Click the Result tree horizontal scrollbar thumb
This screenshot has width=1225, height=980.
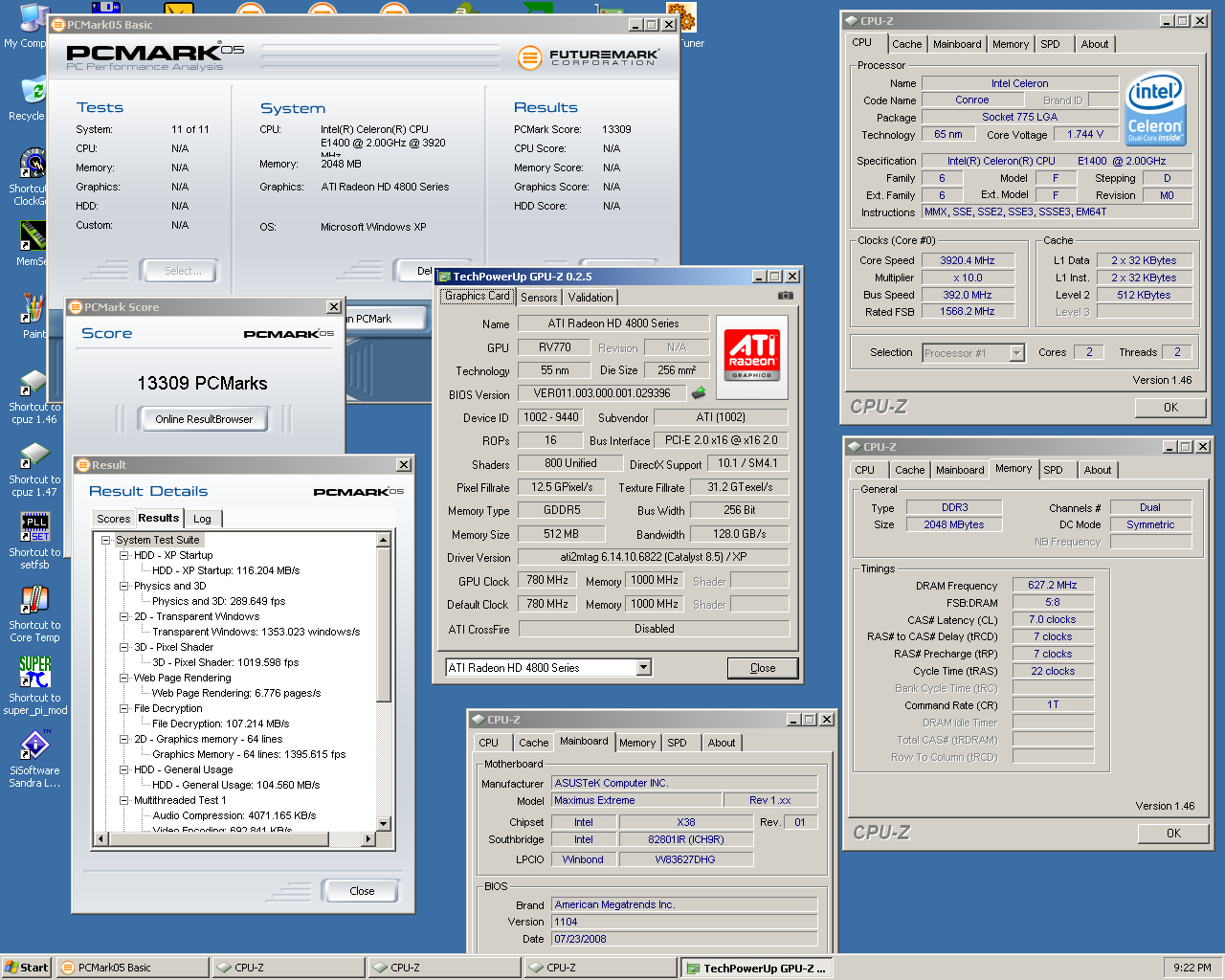[x=219, y=839]
